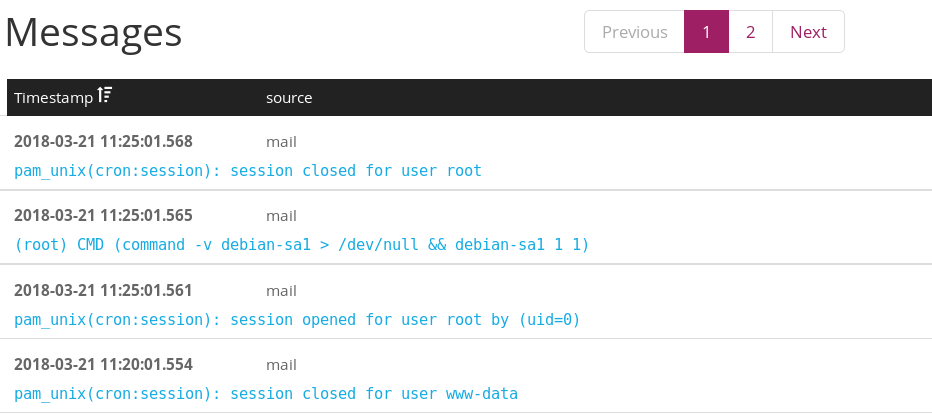Select timestamp 2018-03-21 11:25:01.565
Viewport: 932px width, 414px height.
[103, 215]
